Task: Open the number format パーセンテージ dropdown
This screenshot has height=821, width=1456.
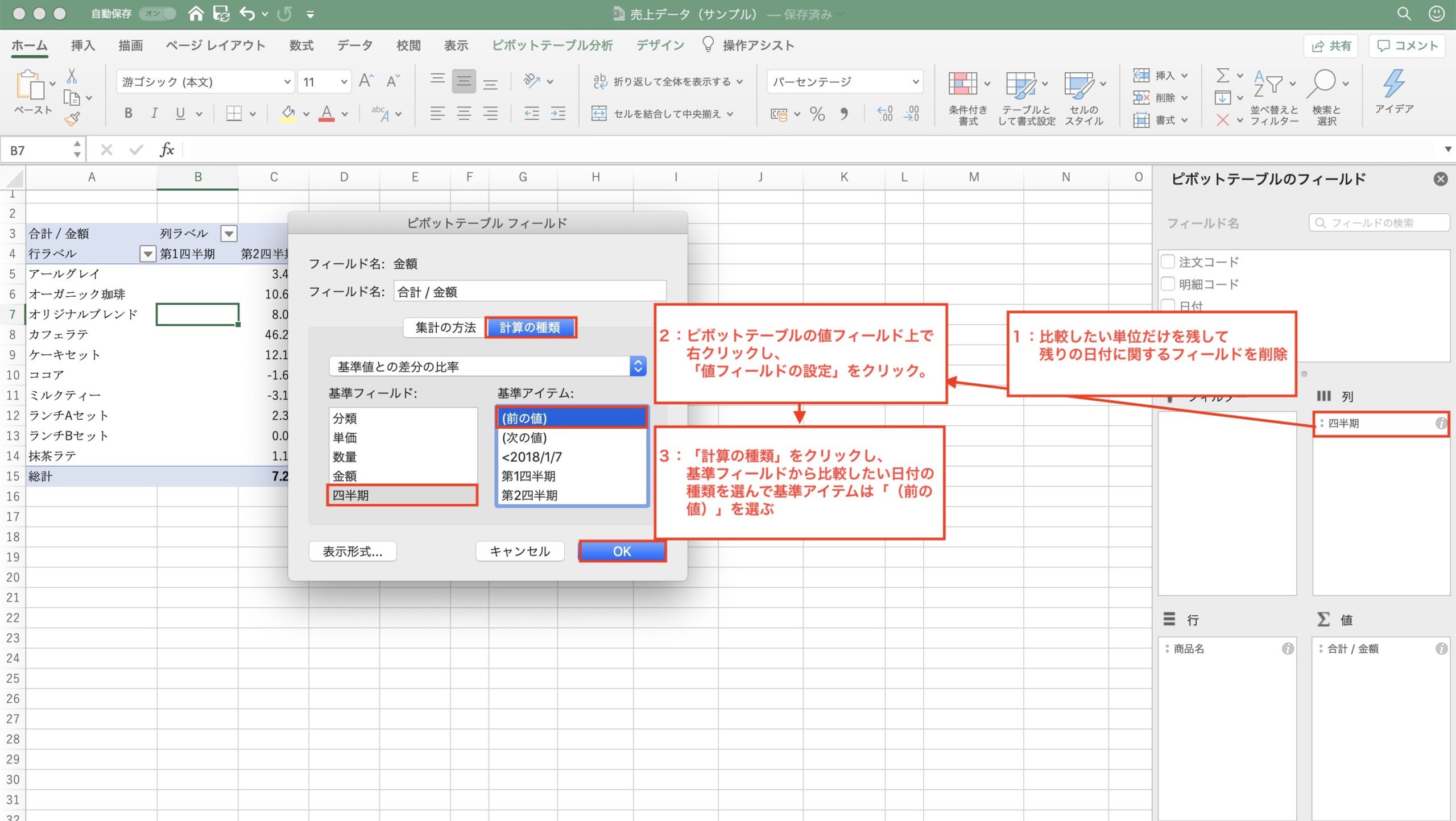Action: pyautogui.click(x=915, y=82)
